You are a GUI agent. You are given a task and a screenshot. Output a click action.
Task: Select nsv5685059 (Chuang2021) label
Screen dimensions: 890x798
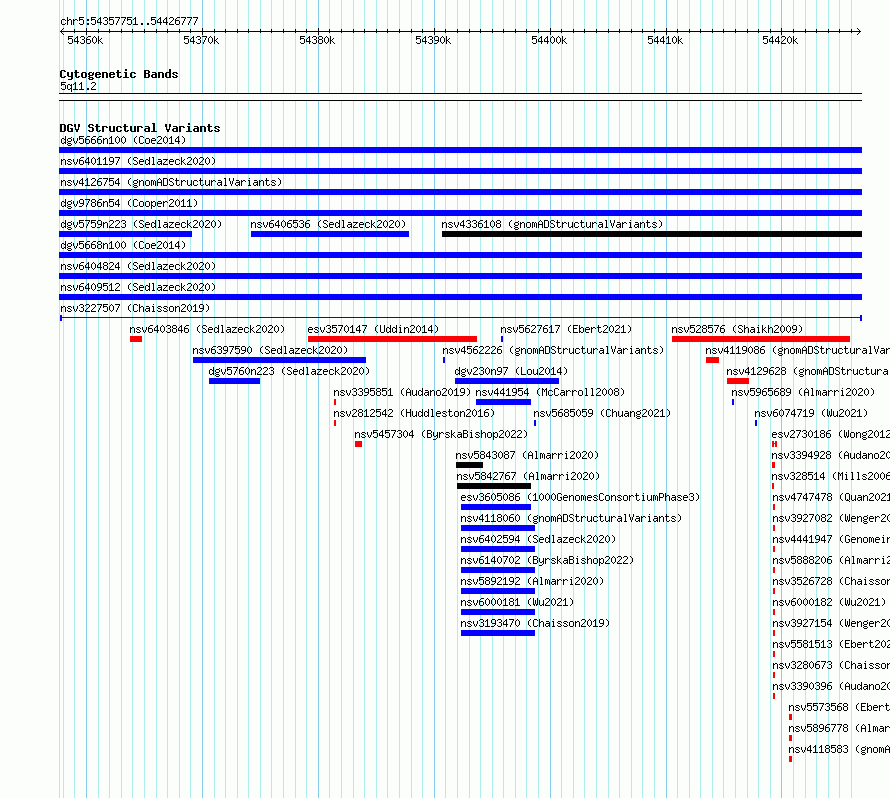(602, 413)
